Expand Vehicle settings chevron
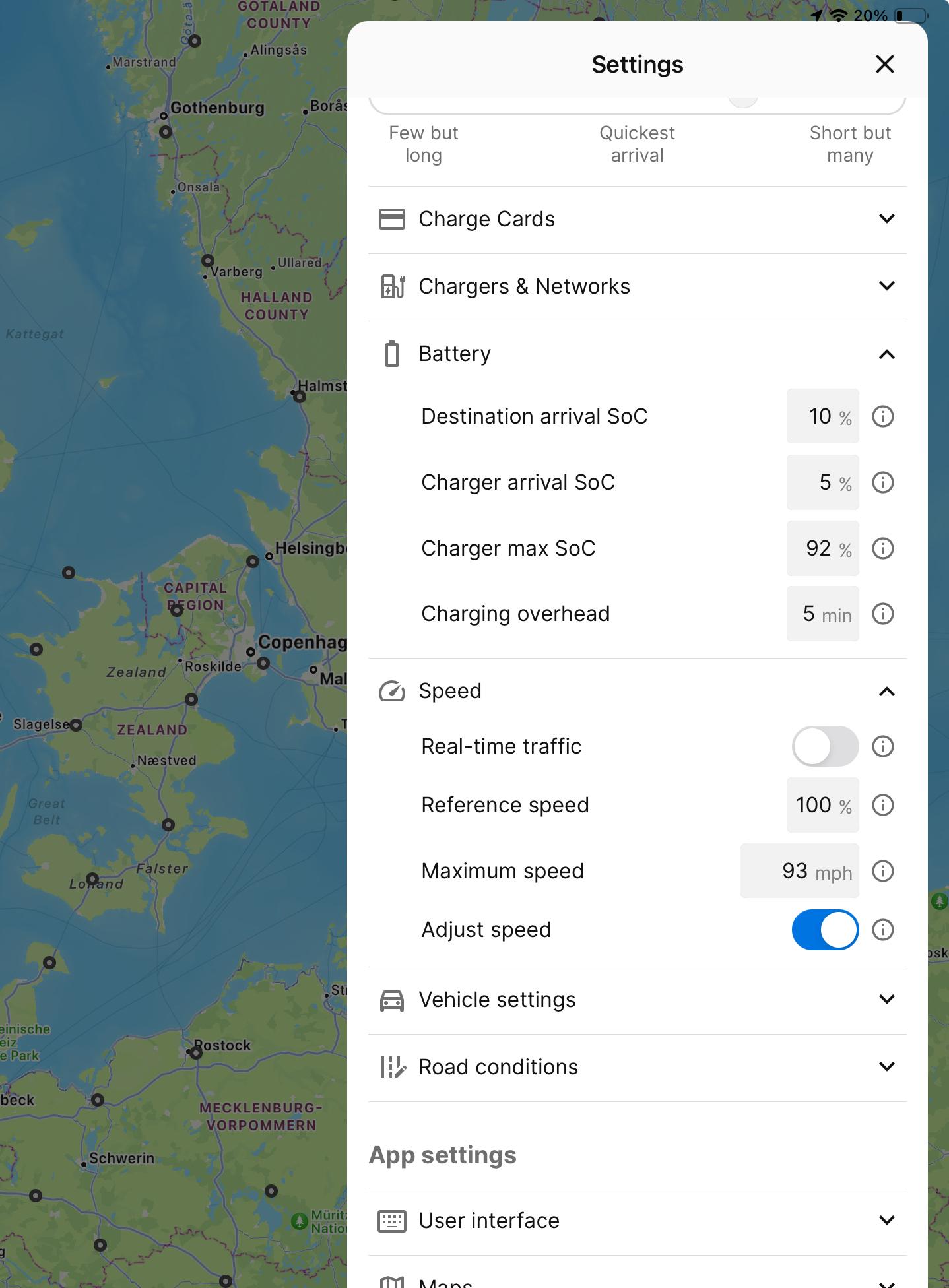This screenshot has height=1288, width=949. click(887, 999)
